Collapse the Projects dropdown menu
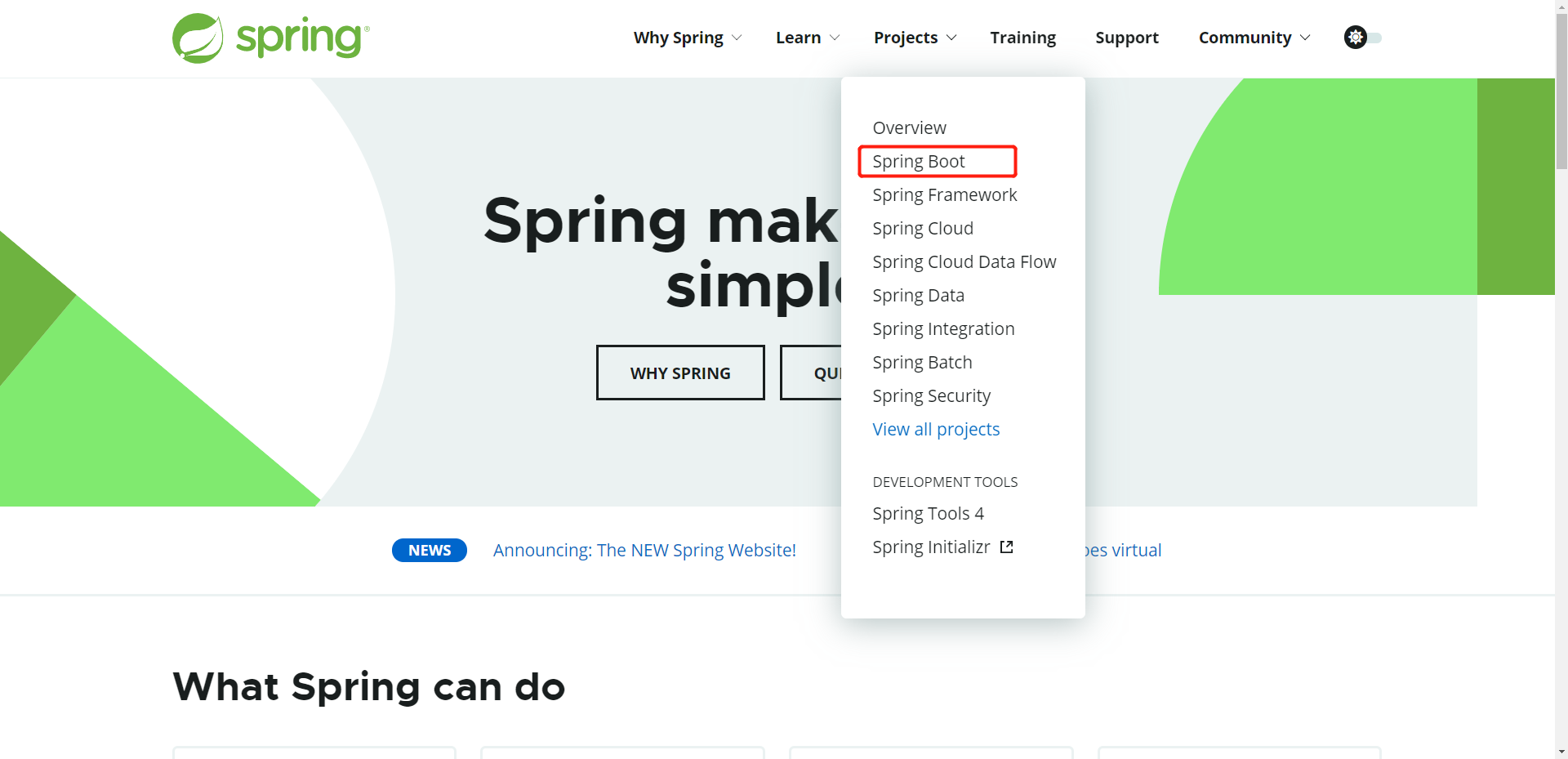Image resolution: width=1568 pixels, height=759 pixels. (914, 38)
